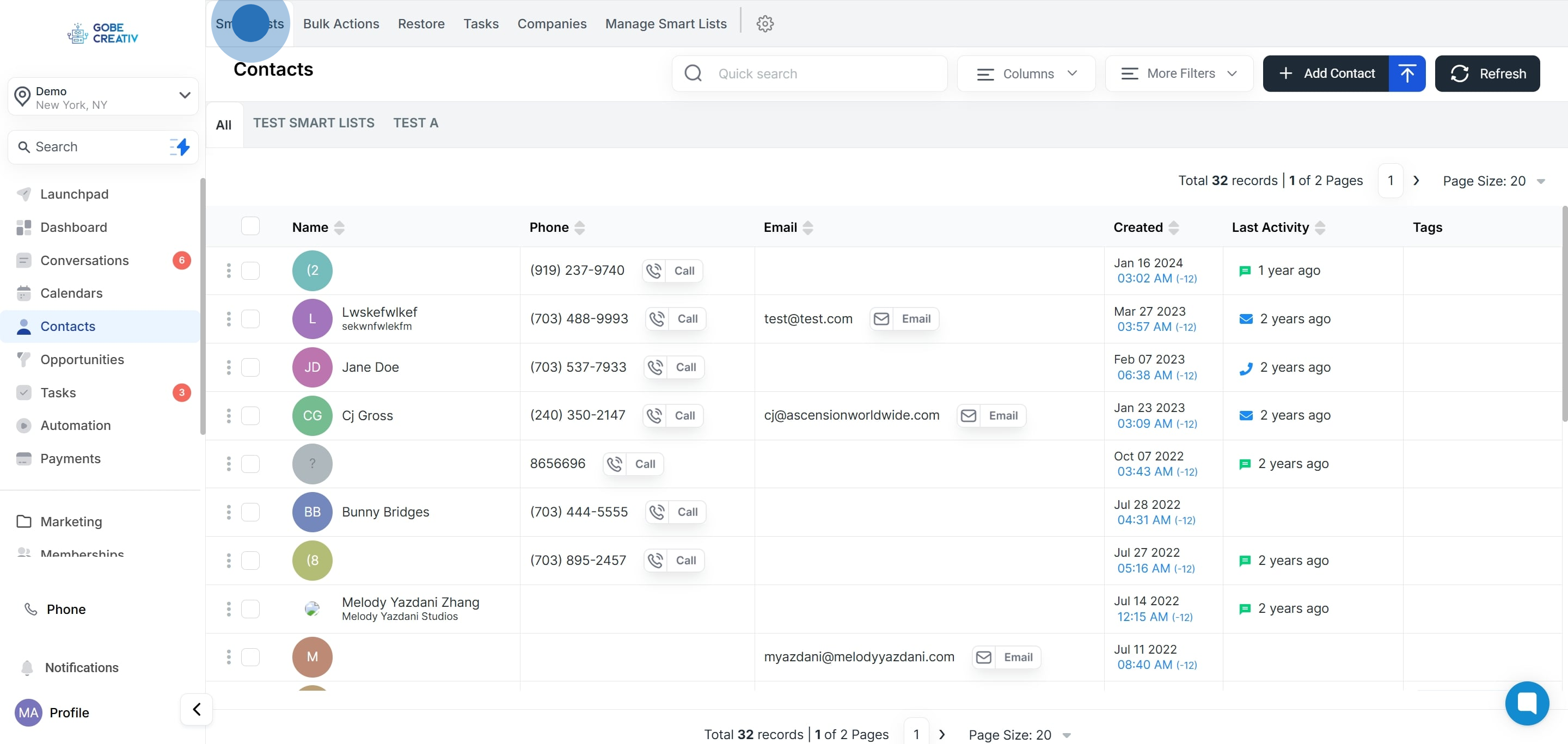Screen dimensions: 1568x744
Task: Expand the More Filters dropdown
Action: [x=1178, y=73]
